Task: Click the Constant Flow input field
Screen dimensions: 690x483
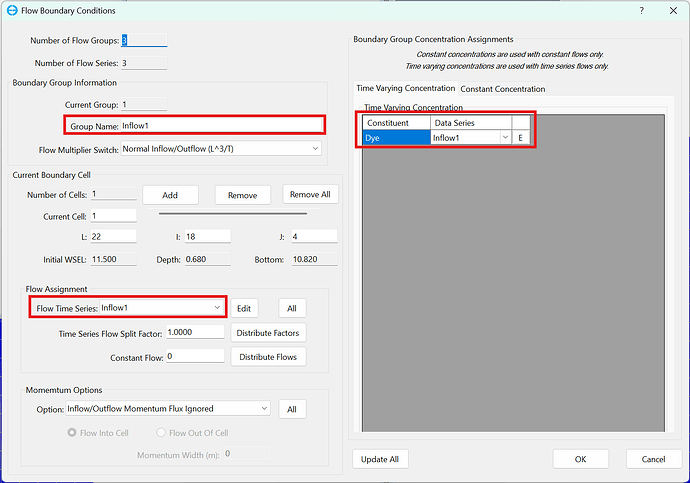Action: (194, 356)
